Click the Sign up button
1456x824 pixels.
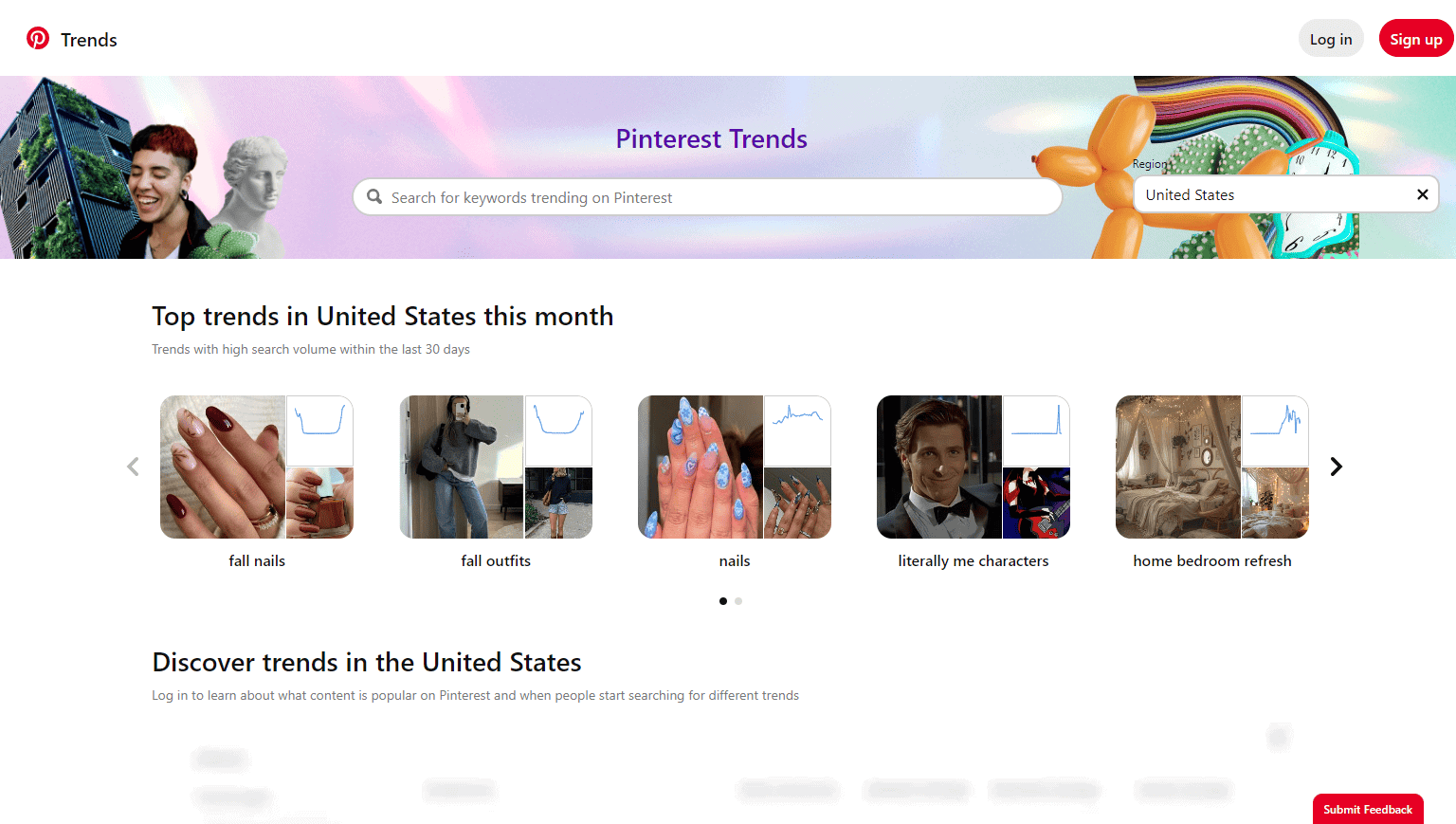tap(1416, 38)
